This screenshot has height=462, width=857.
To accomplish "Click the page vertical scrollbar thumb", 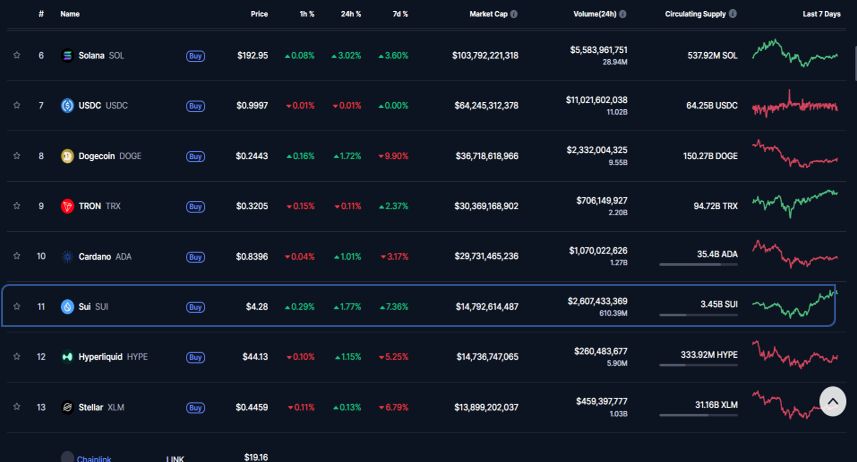I will tap(855, 63).
